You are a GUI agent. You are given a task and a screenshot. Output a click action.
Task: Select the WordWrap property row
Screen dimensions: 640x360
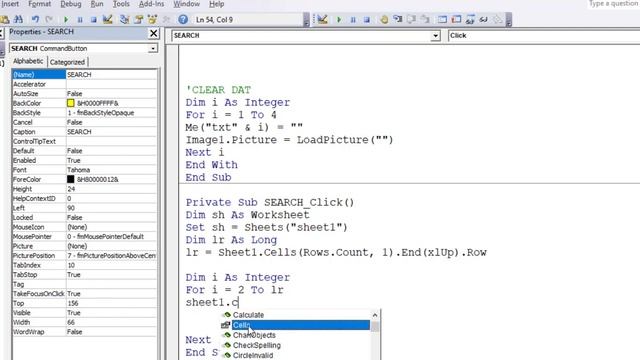84,332
